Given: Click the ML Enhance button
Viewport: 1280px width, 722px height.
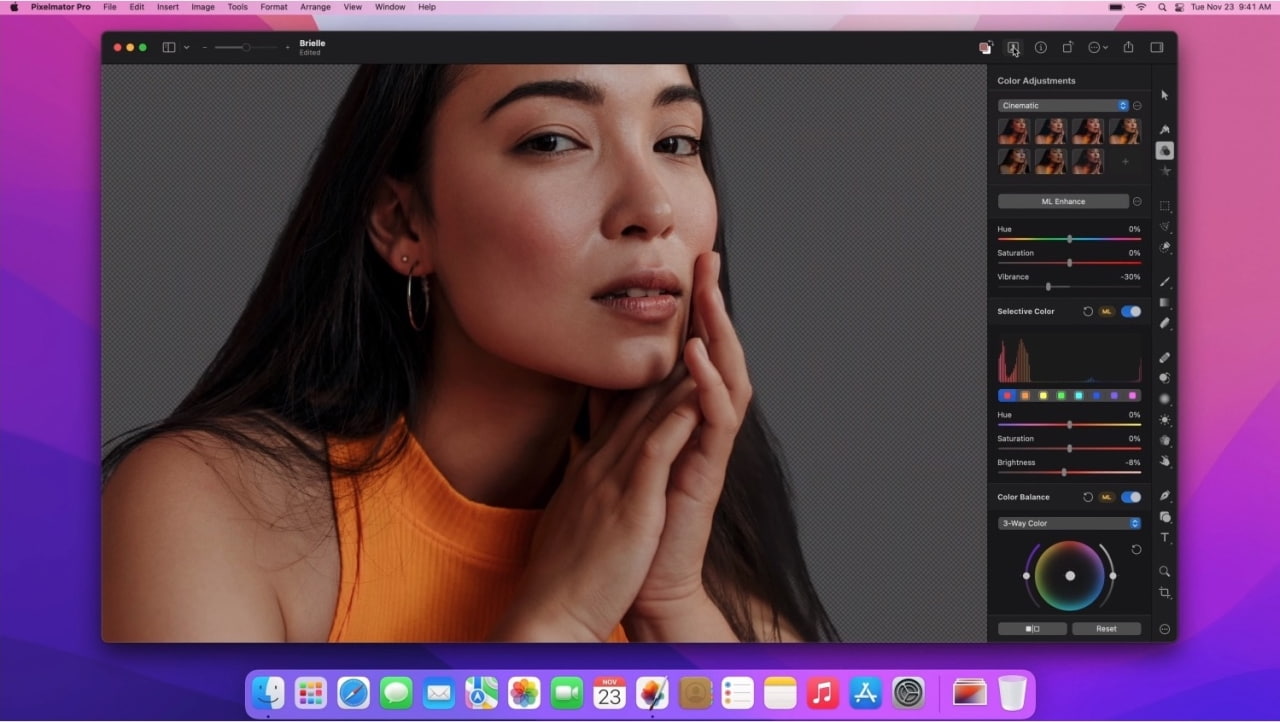Looking at the screenshot, I should click(x=1063, y=201).
